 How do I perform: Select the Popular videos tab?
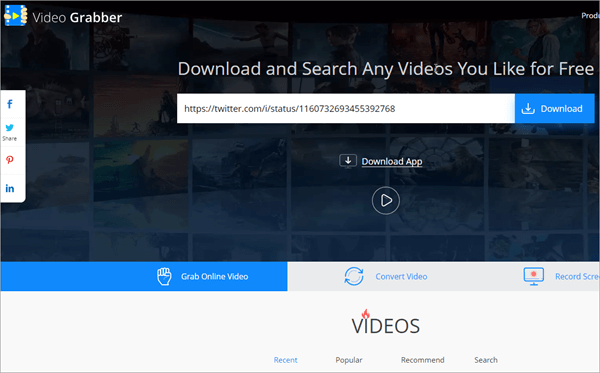(x=349, y=360)
